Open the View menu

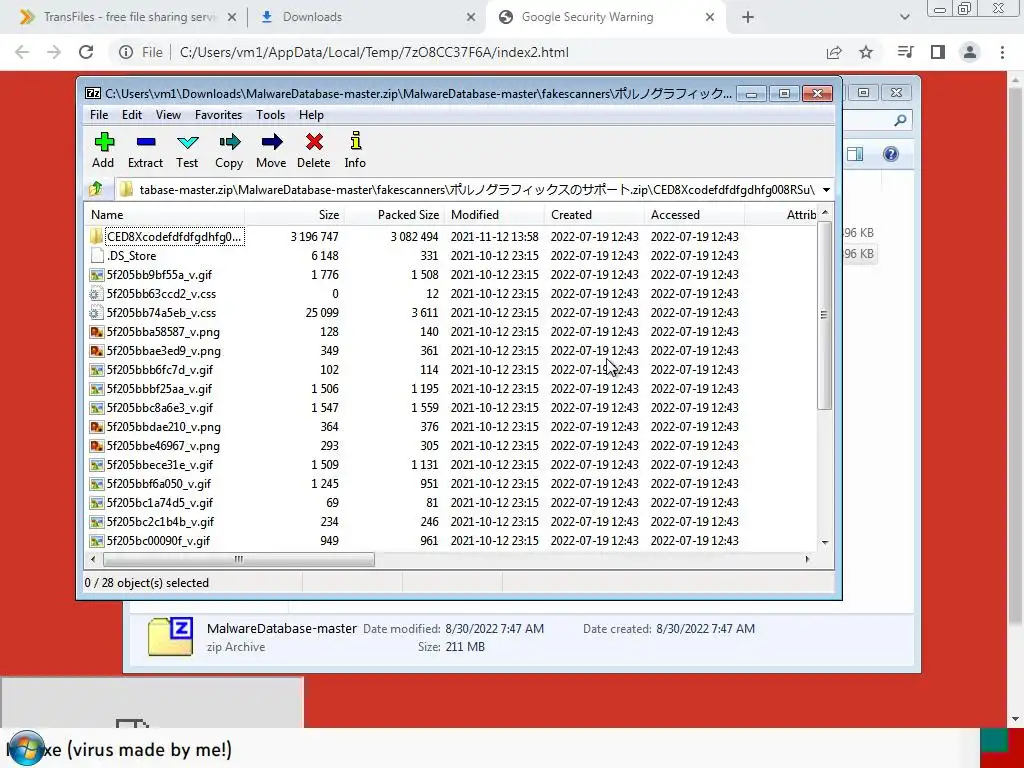pos(168,115)
